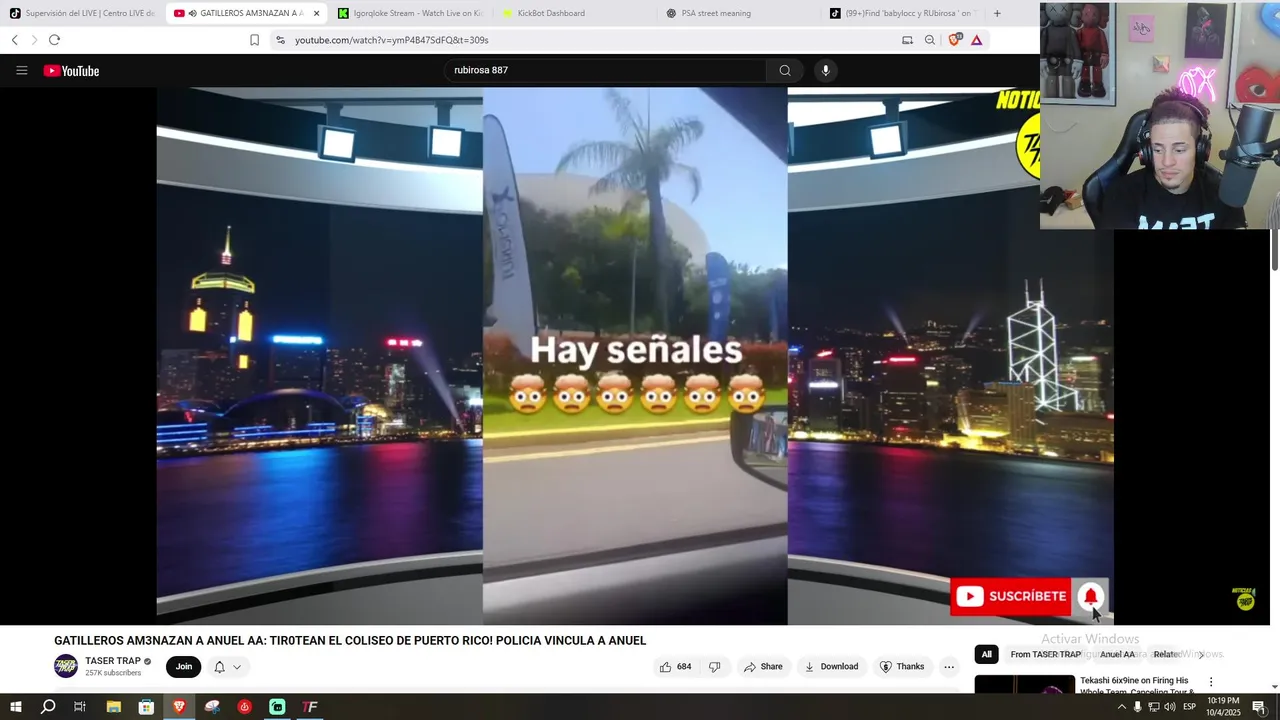Open TASER TRAP channel avatar
1280x720 pixels.
point(66,666)
